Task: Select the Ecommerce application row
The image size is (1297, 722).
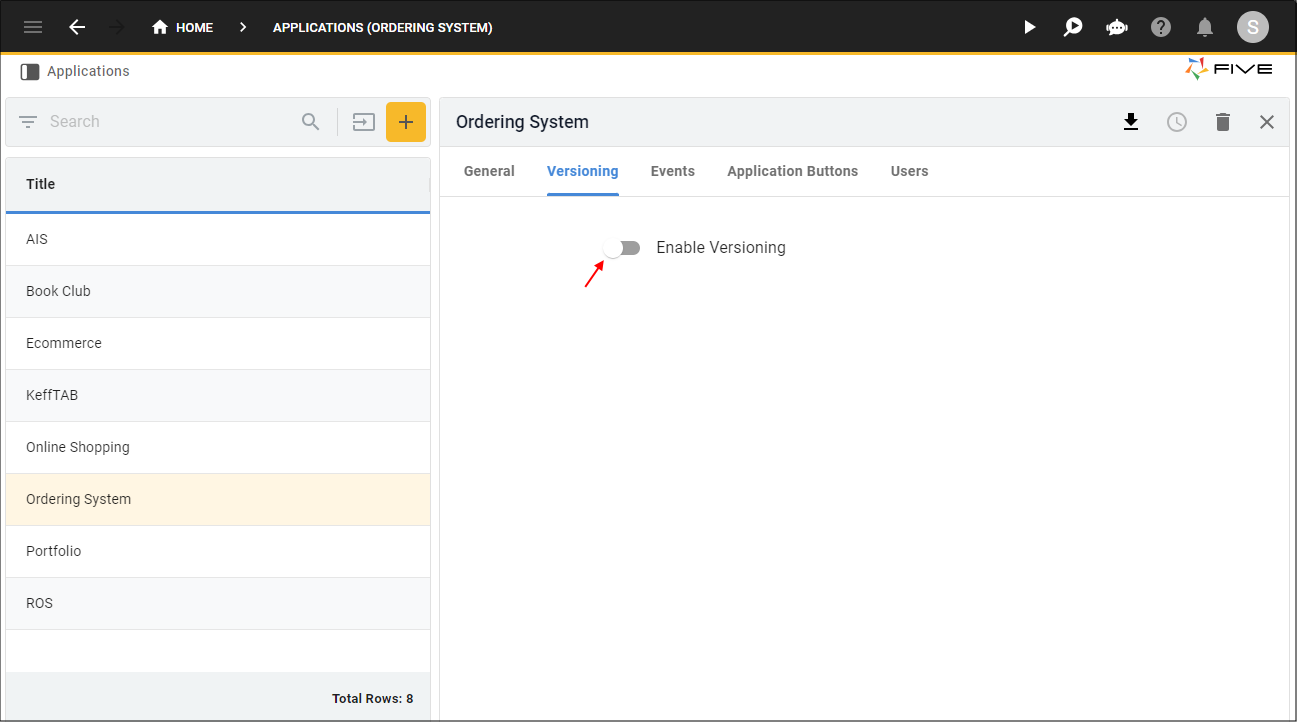Action: (x=218, y=343)
